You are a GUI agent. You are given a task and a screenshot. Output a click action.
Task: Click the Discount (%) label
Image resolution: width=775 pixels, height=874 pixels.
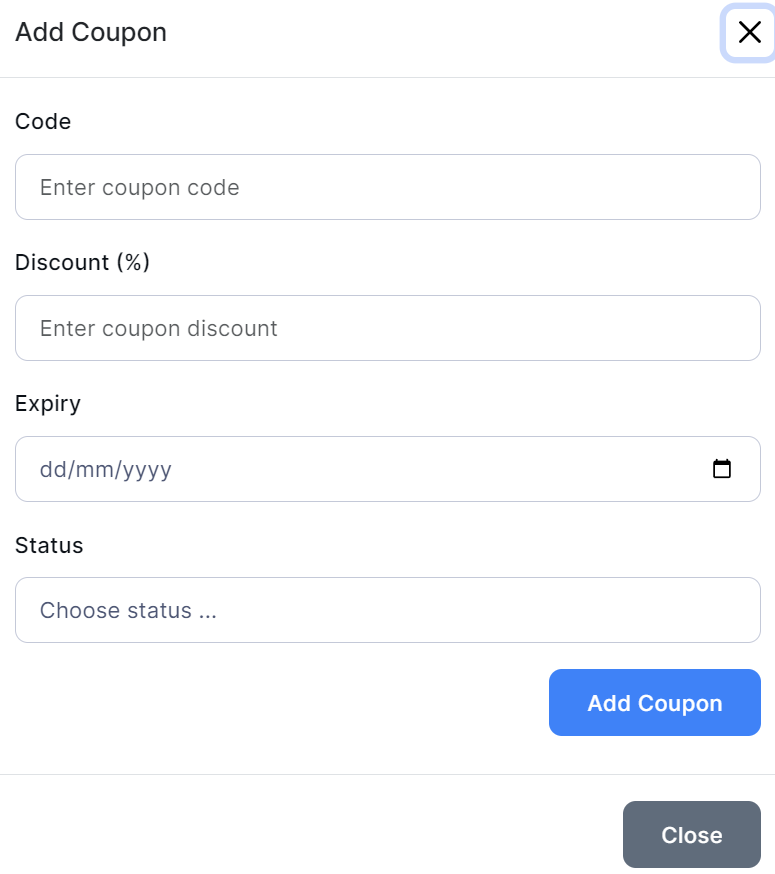[82, 263]
